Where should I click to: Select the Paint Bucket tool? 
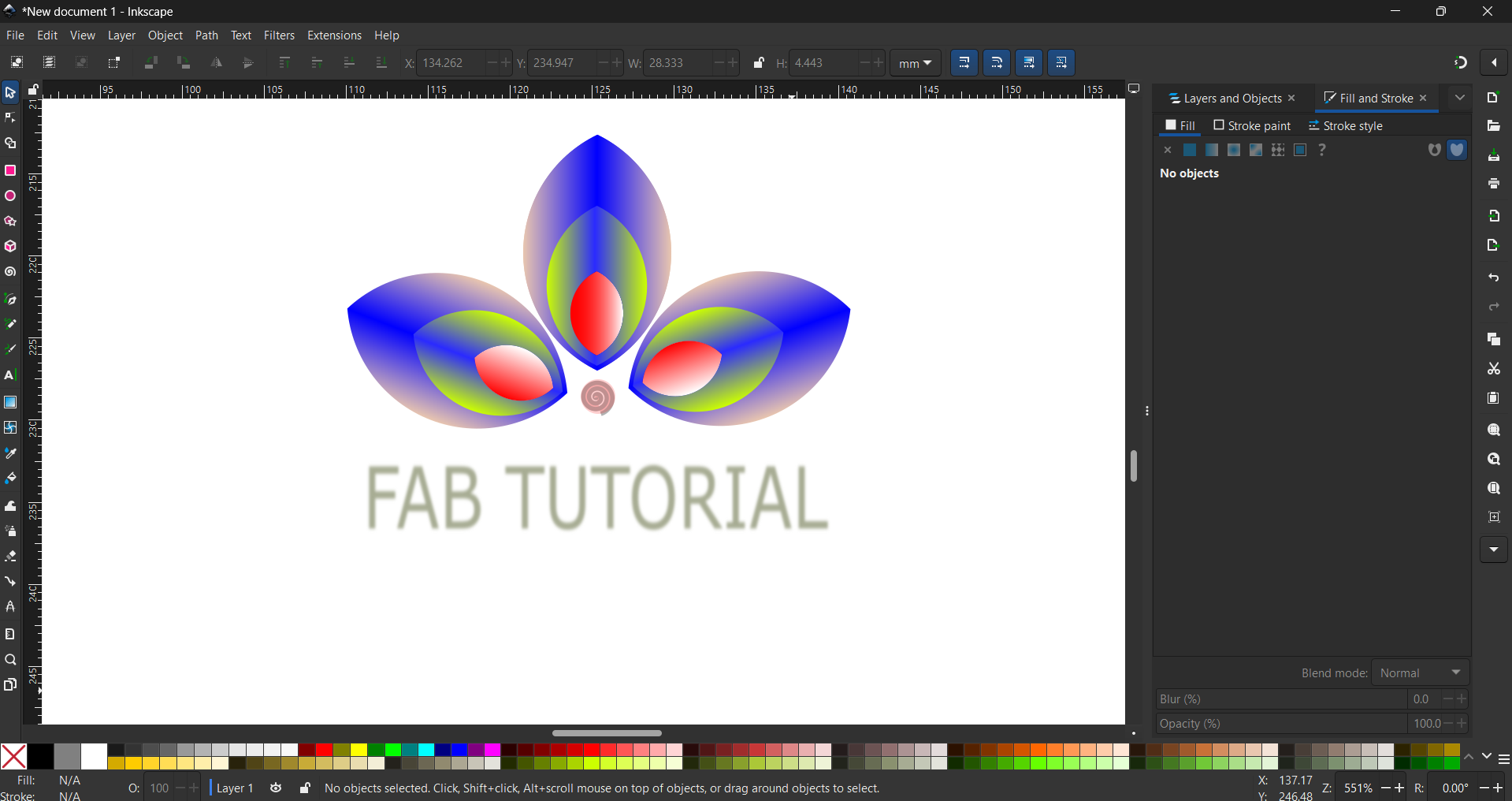[x=10, y=479]
